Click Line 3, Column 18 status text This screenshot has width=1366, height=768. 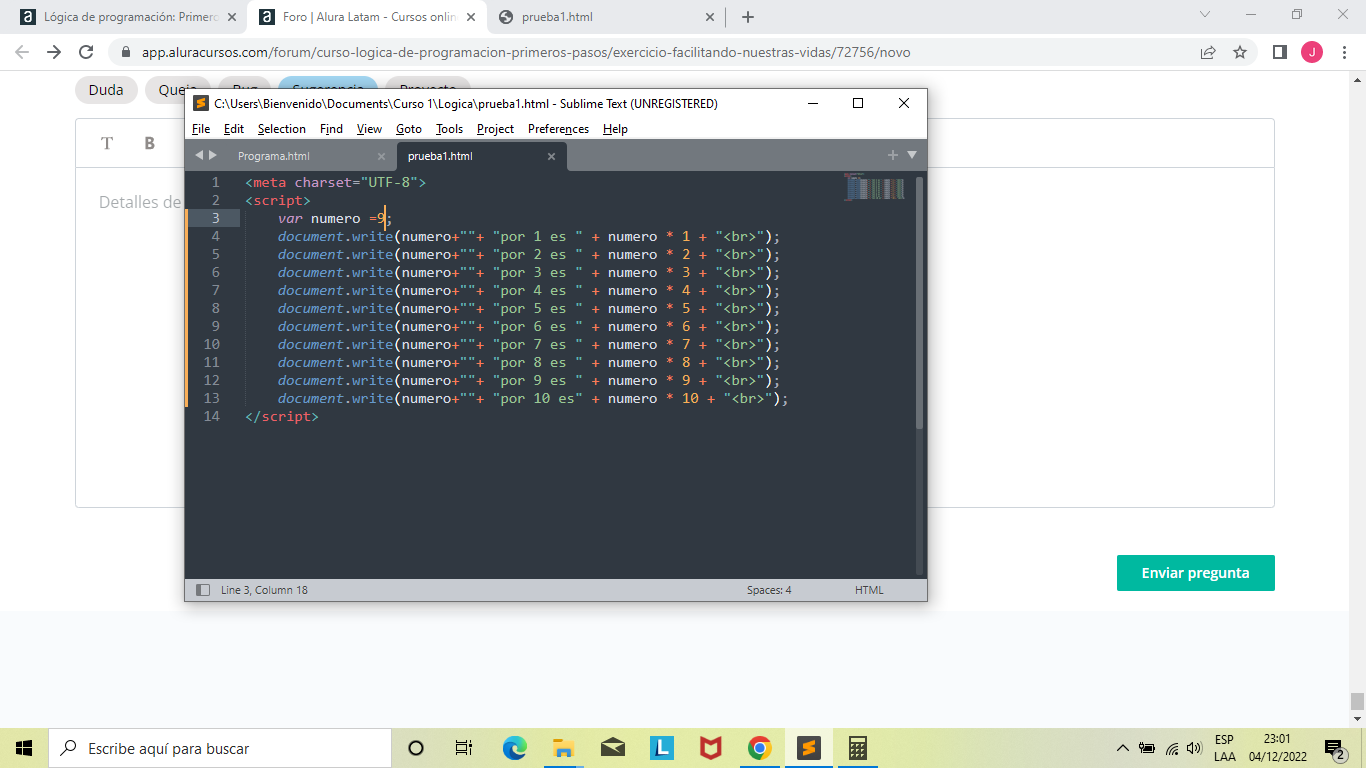click(264, 590)
